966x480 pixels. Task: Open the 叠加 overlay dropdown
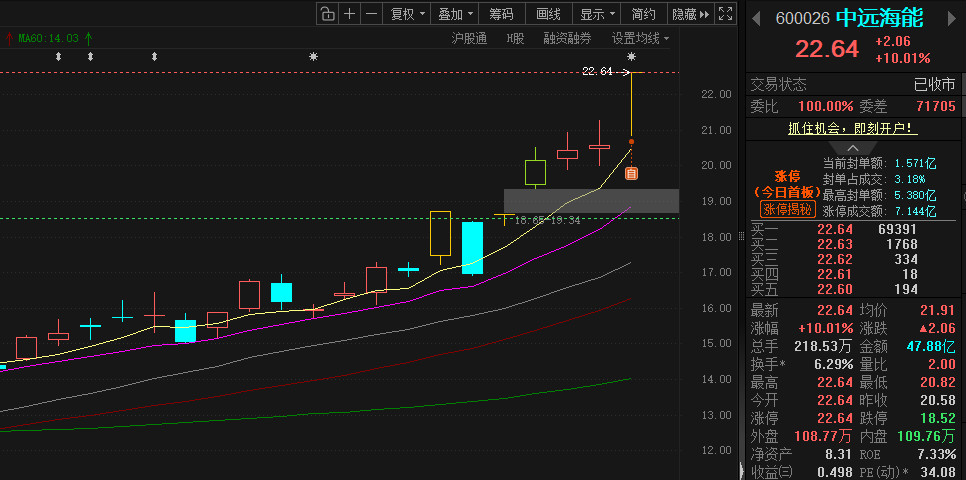coord(454,14)
